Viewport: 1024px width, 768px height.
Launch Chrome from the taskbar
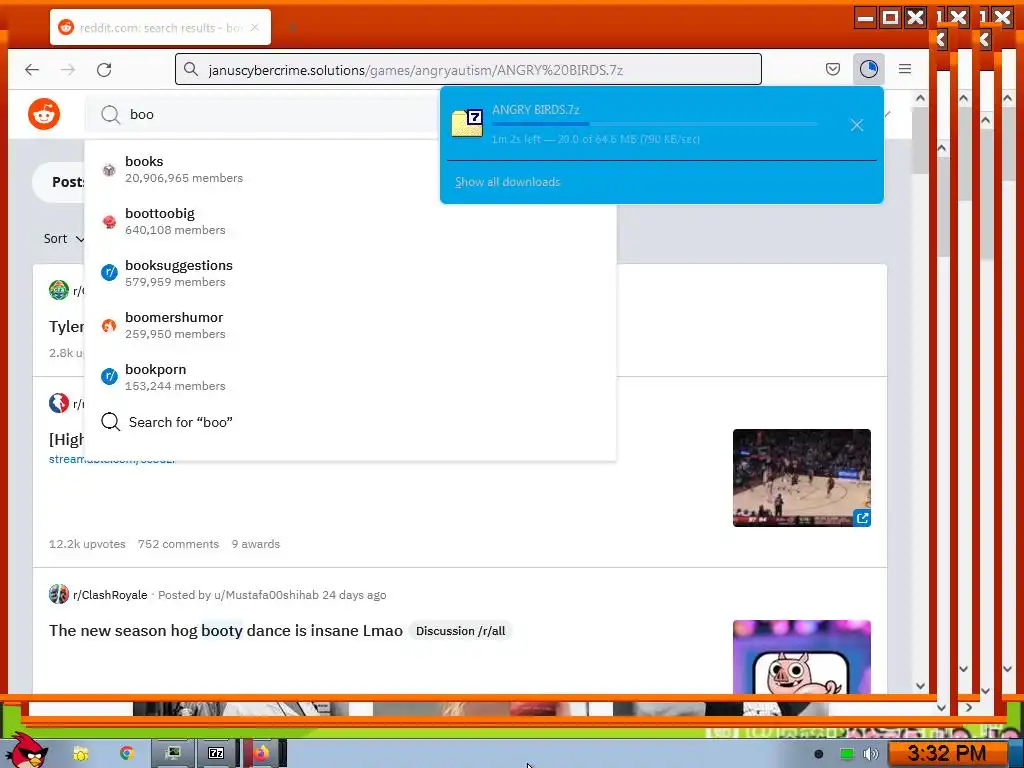point(127,753)
